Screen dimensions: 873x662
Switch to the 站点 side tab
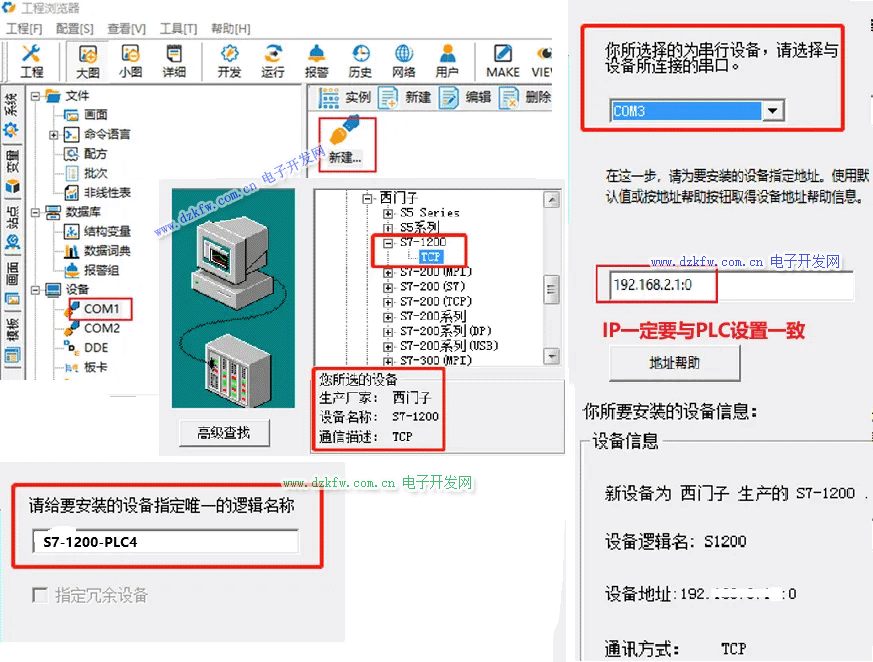[12, 228]
